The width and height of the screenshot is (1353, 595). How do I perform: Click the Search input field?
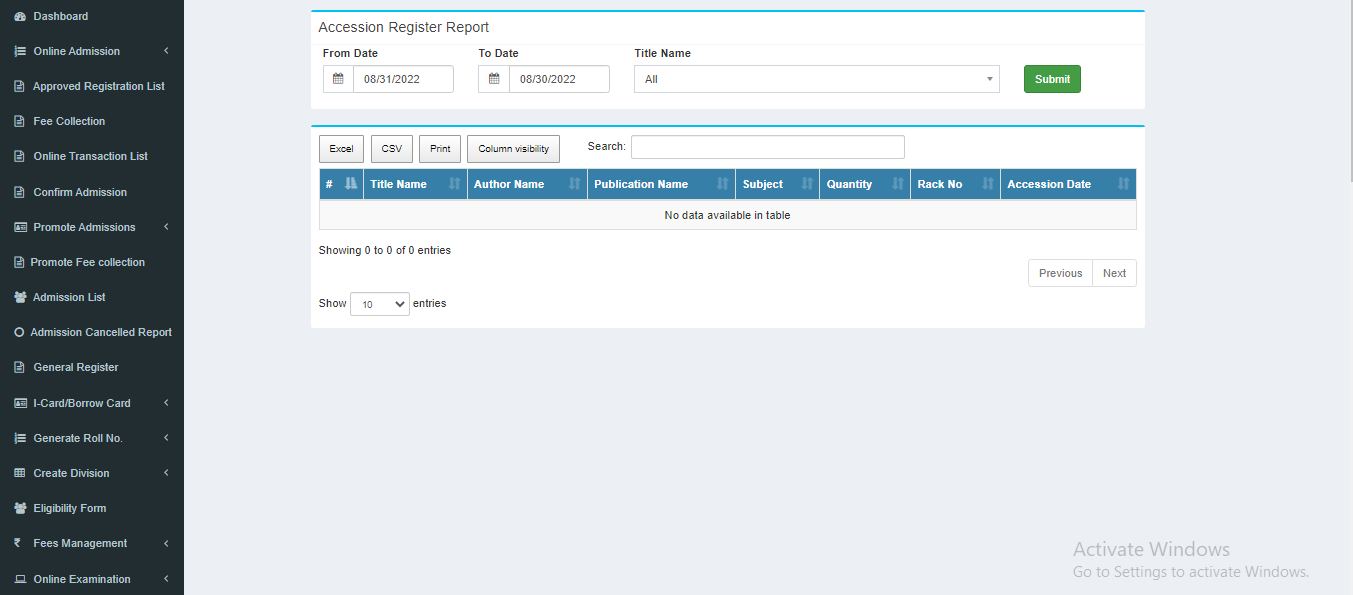pos(767,147)
